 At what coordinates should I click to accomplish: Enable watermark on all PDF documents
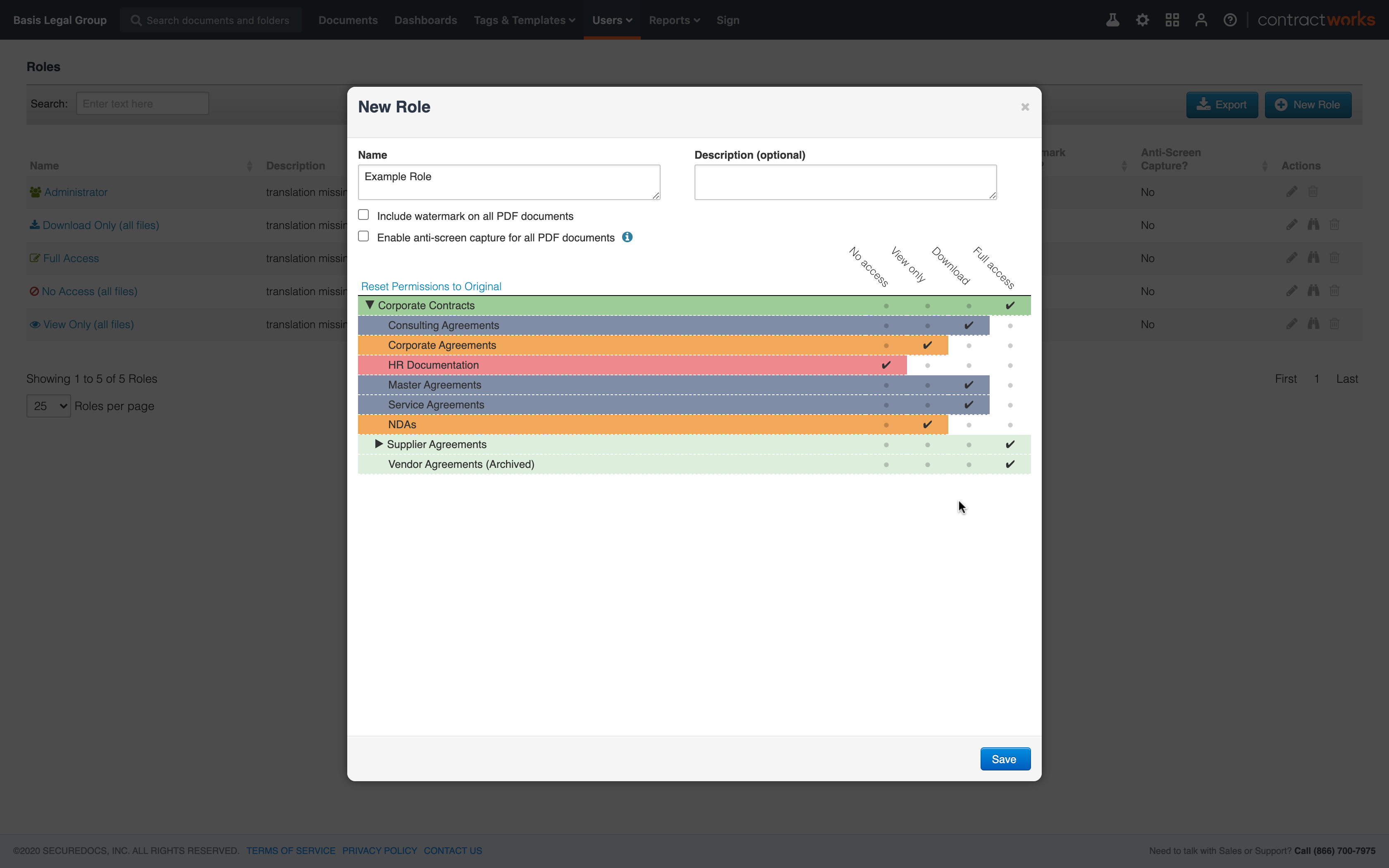(x=363, y=214)
